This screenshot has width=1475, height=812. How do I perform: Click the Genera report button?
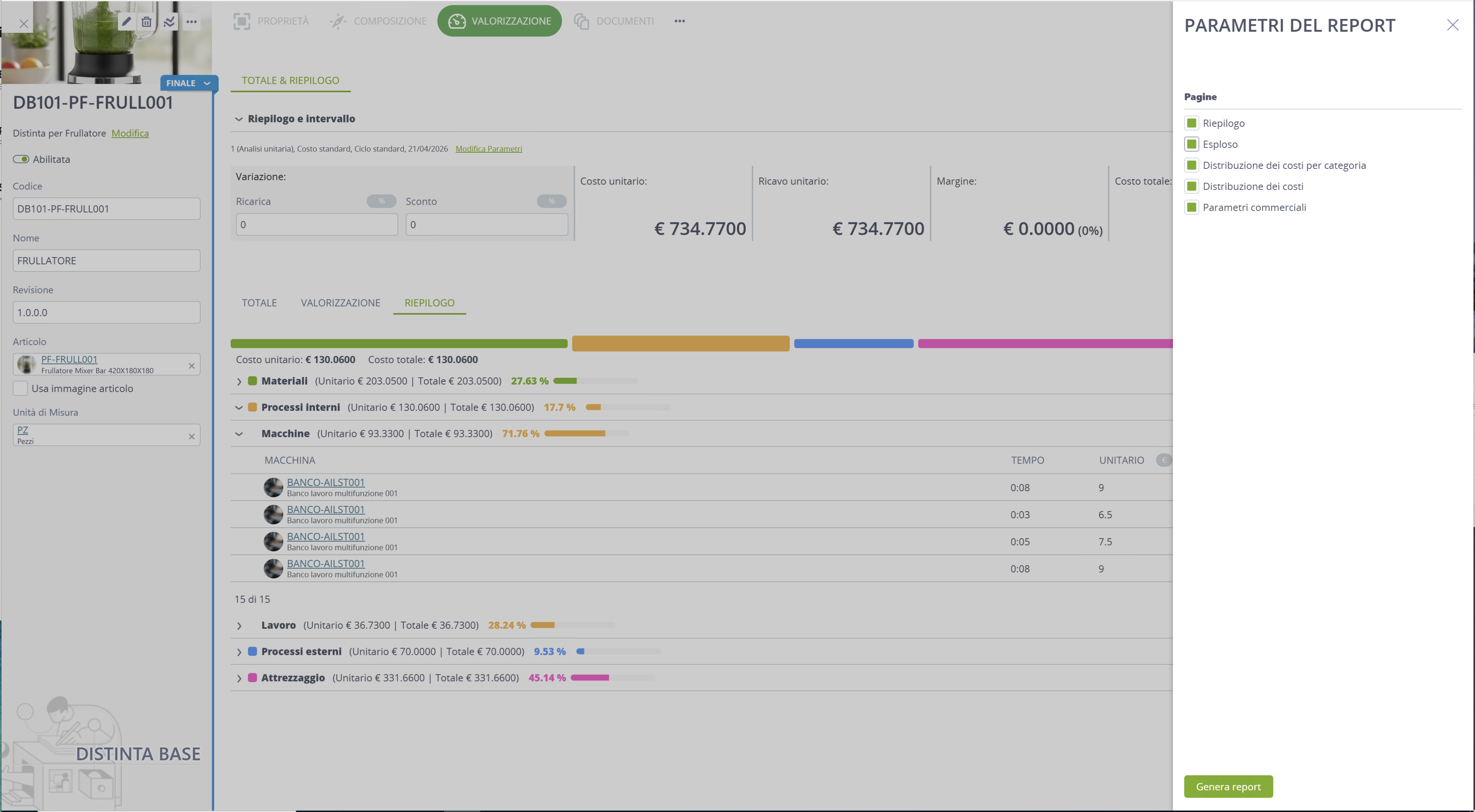point(1228,786)
